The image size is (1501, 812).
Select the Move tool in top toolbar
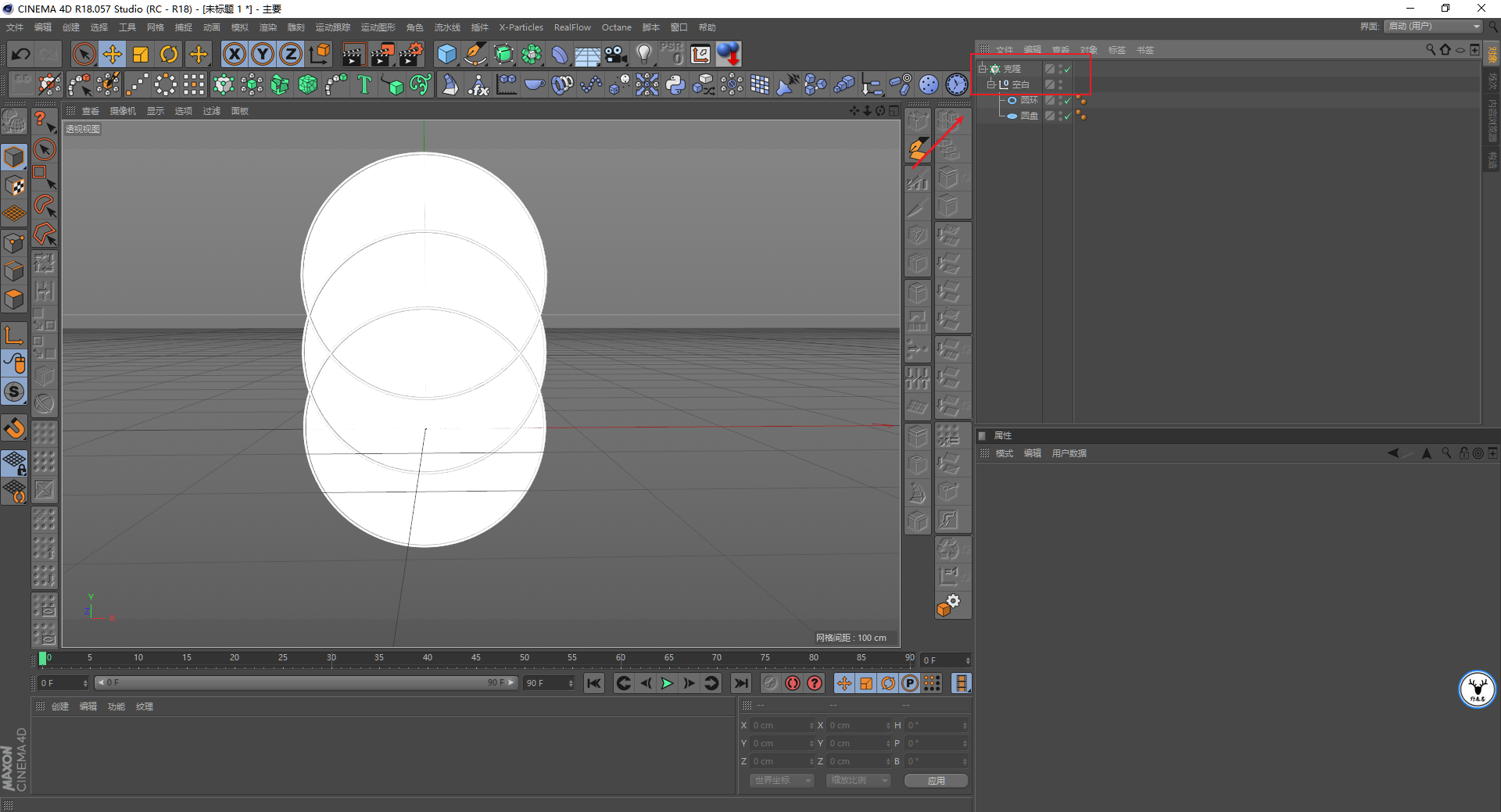(x=113, y=54)
